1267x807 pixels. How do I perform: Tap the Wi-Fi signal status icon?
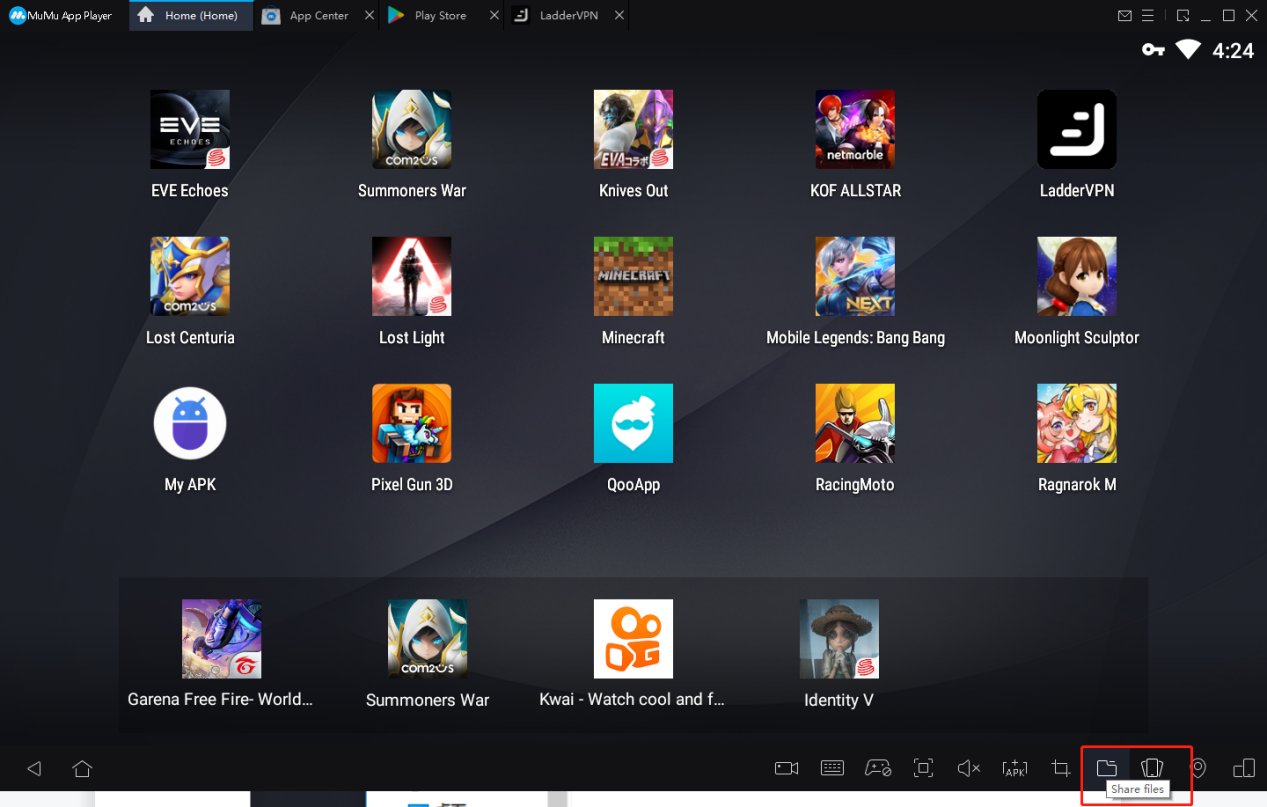(1188, 49)
